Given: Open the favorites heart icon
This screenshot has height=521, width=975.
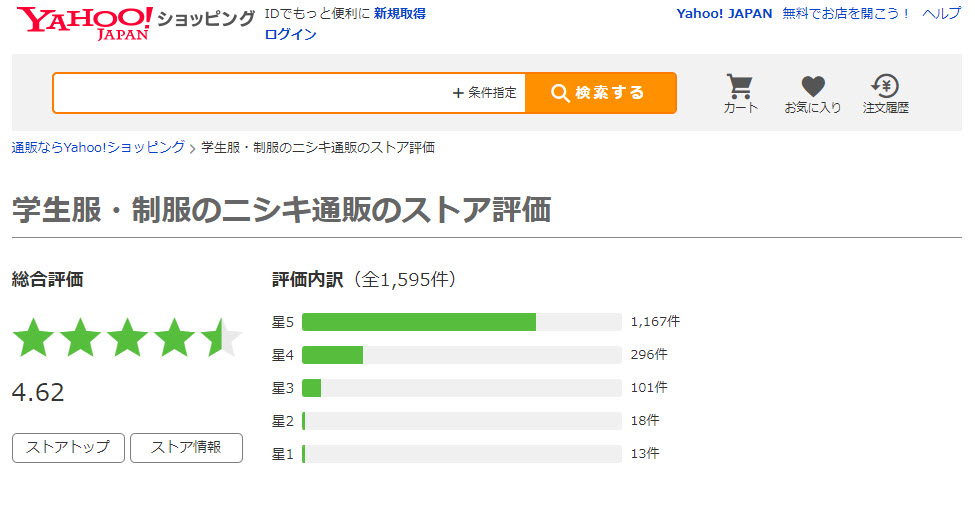Looking at the screenshot, I should coord(813,86).
